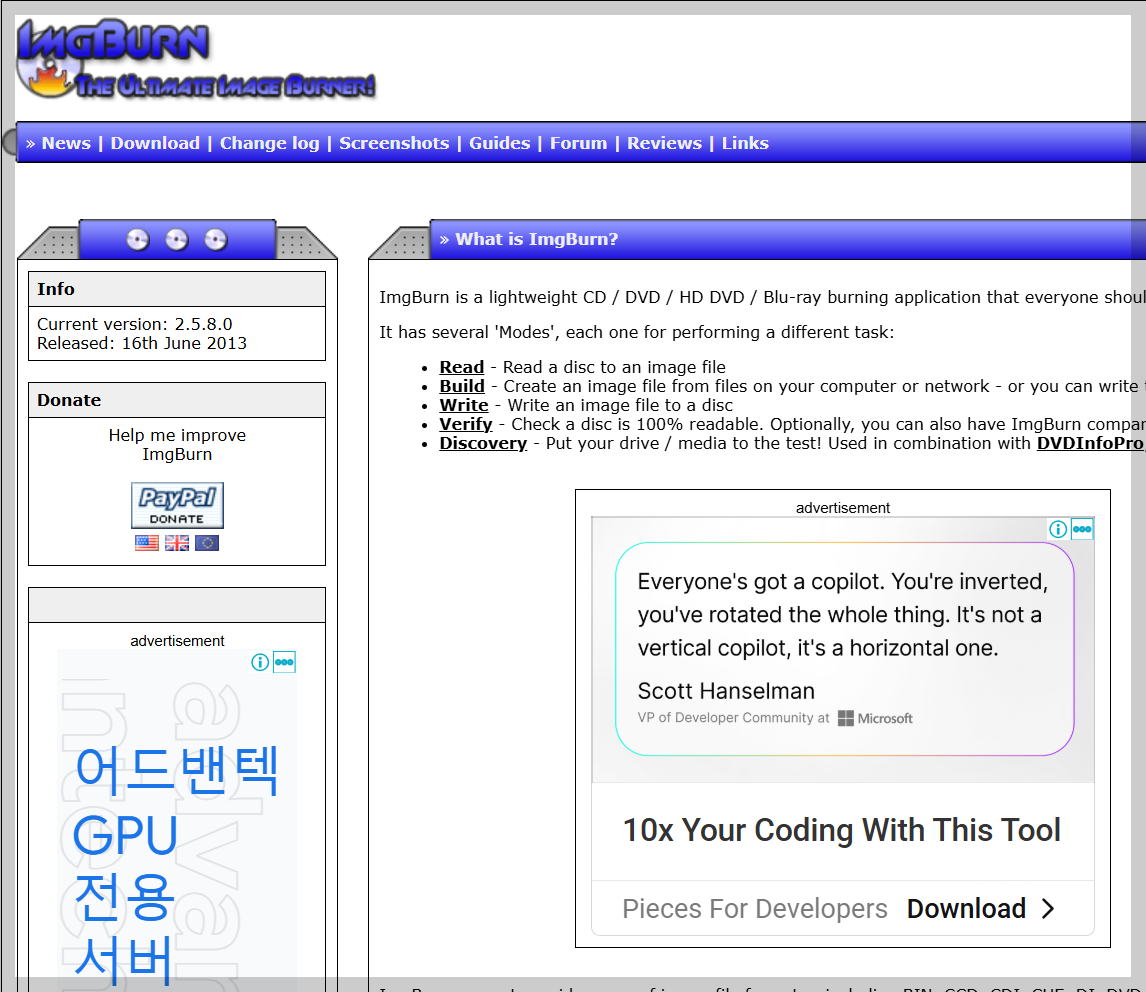Go to Screenshots page
Screen dimensions: 1146x992
[394, 143]
